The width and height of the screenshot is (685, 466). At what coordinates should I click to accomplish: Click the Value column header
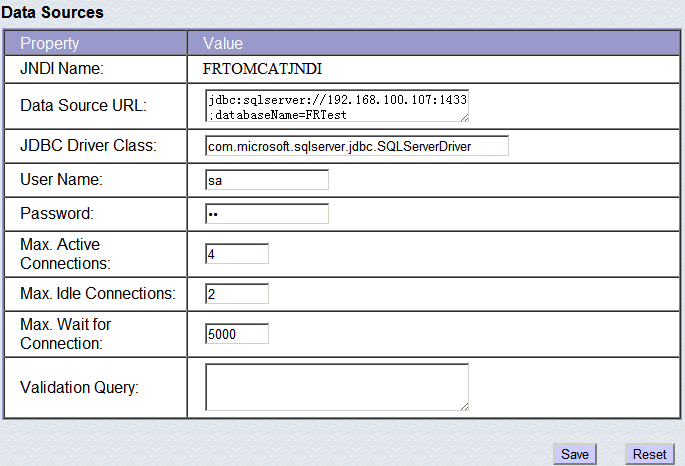tap(222, 44)
